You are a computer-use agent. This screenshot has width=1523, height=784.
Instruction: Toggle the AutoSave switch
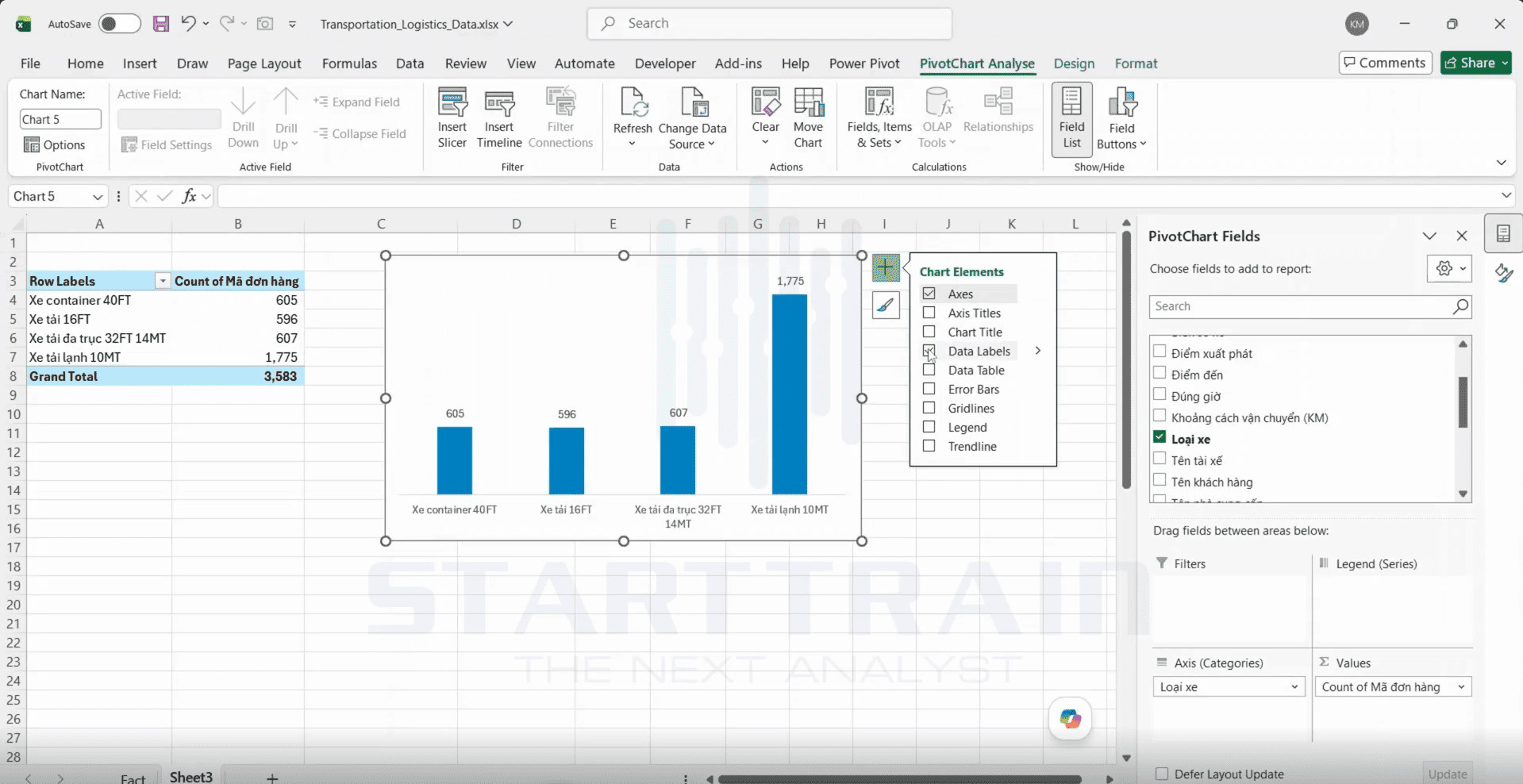119,24
